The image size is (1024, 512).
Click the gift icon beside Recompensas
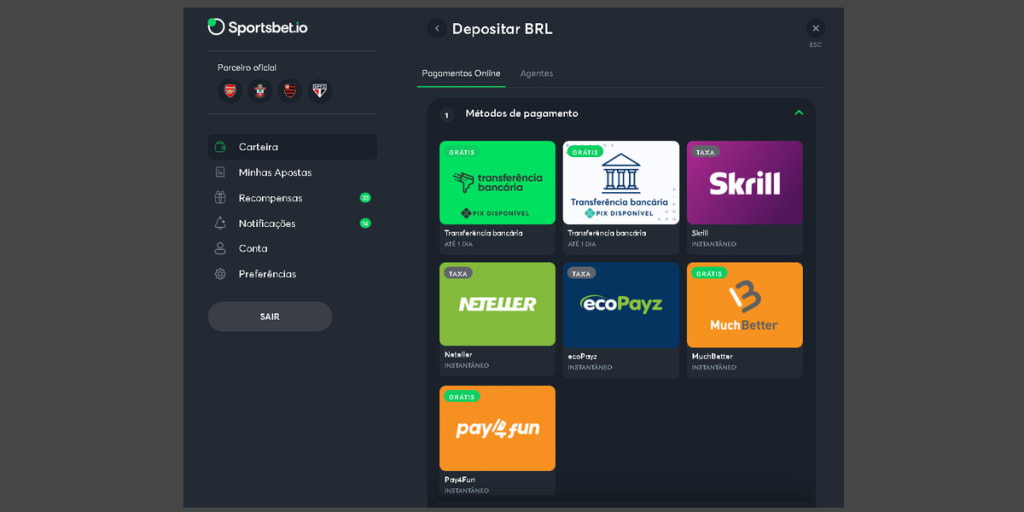click(220, 198)
